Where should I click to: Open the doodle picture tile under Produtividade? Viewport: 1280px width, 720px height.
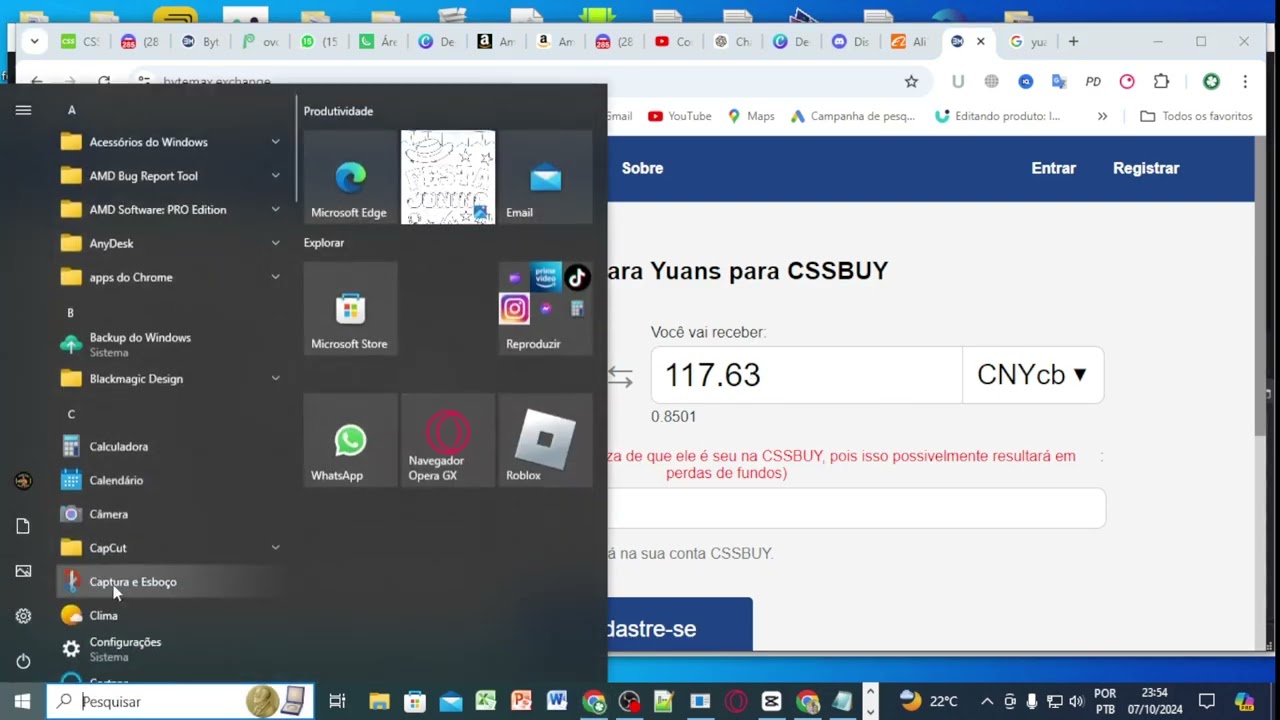[x=447, y=177]
